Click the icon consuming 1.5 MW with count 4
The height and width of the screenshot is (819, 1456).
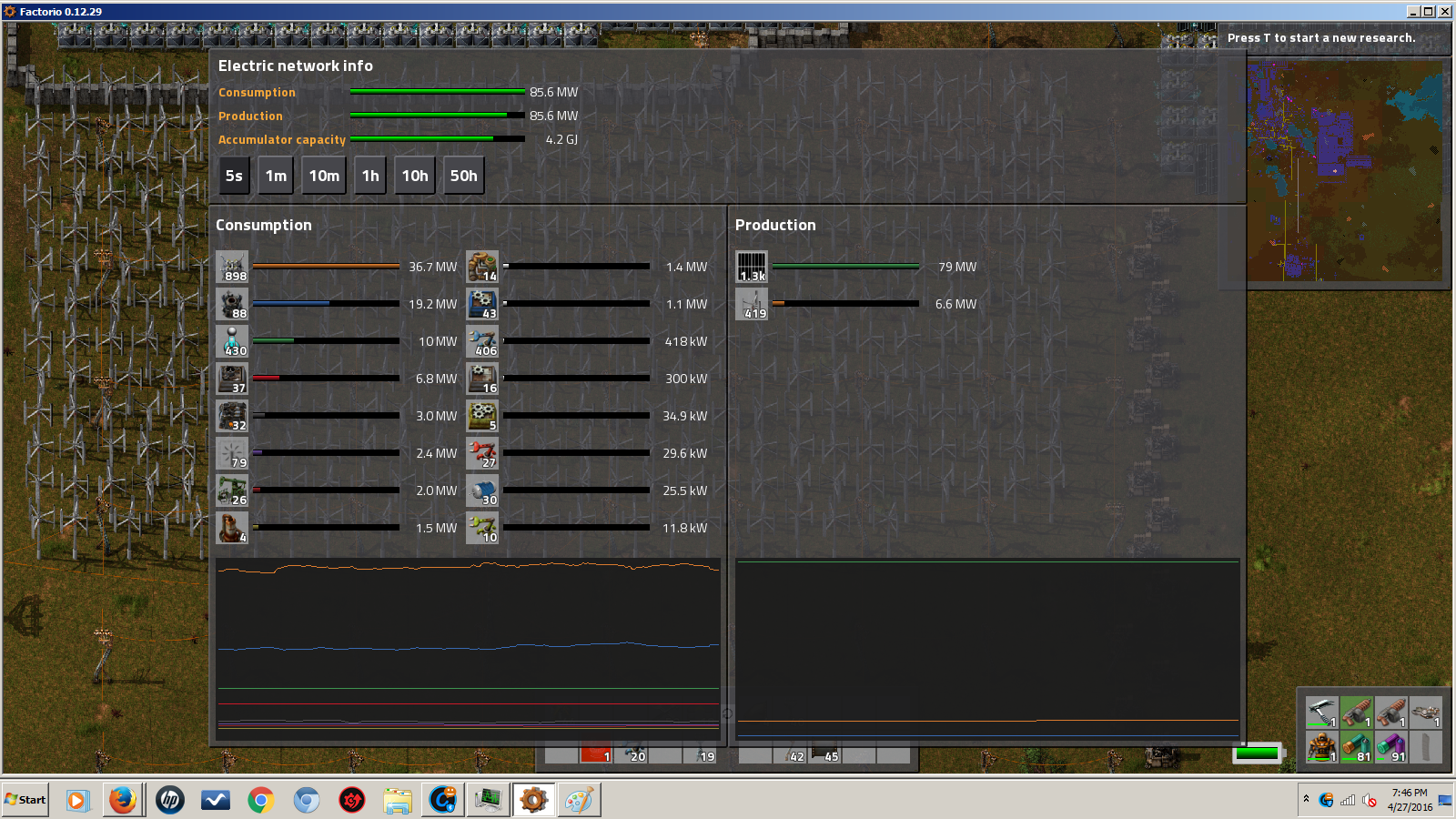click(x=232, y=528)
